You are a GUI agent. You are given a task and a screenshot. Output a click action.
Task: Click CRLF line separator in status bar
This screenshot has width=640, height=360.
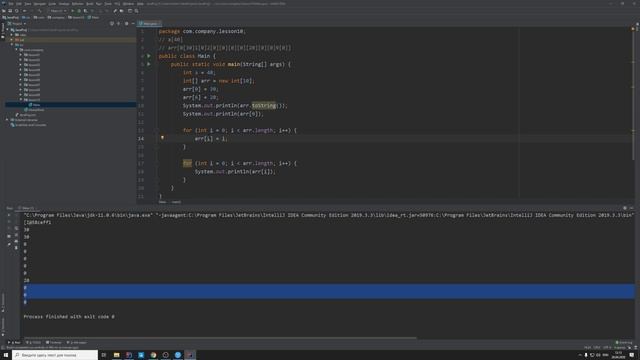point(597,347)
